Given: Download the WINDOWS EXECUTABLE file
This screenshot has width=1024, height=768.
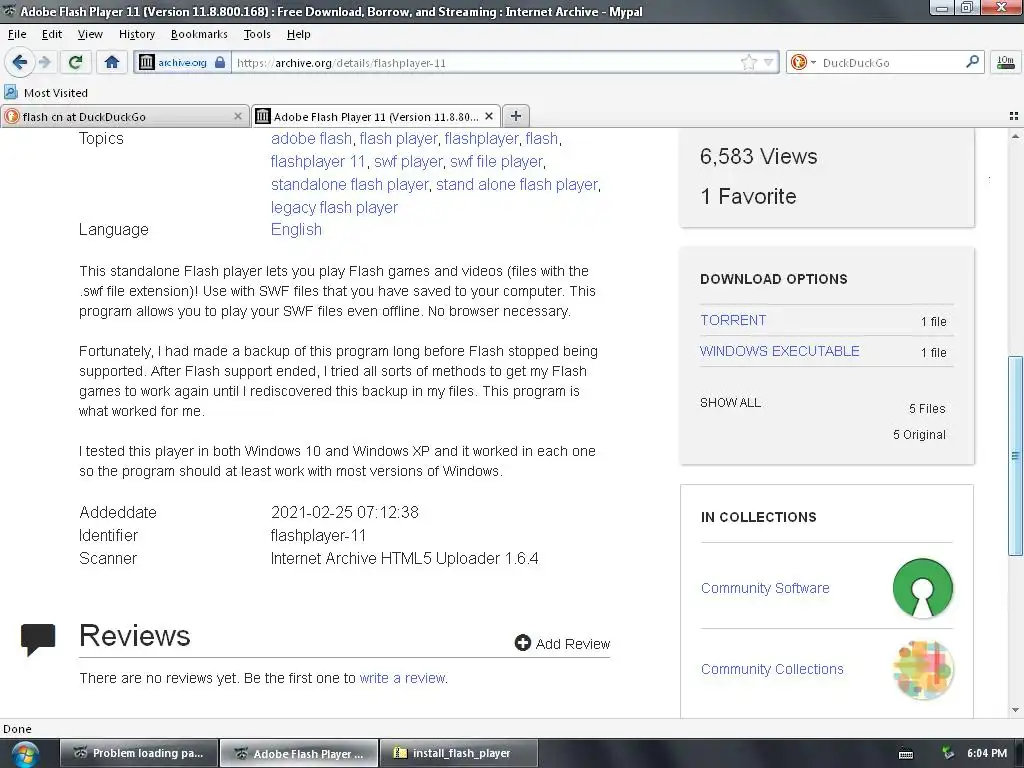Looking at the screenshot, I should (779, 351).
